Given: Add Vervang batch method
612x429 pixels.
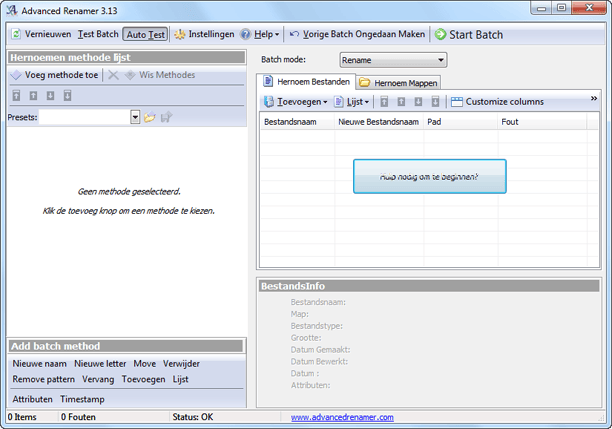Looking at the screenshot, I should click(x=98, y=379).
